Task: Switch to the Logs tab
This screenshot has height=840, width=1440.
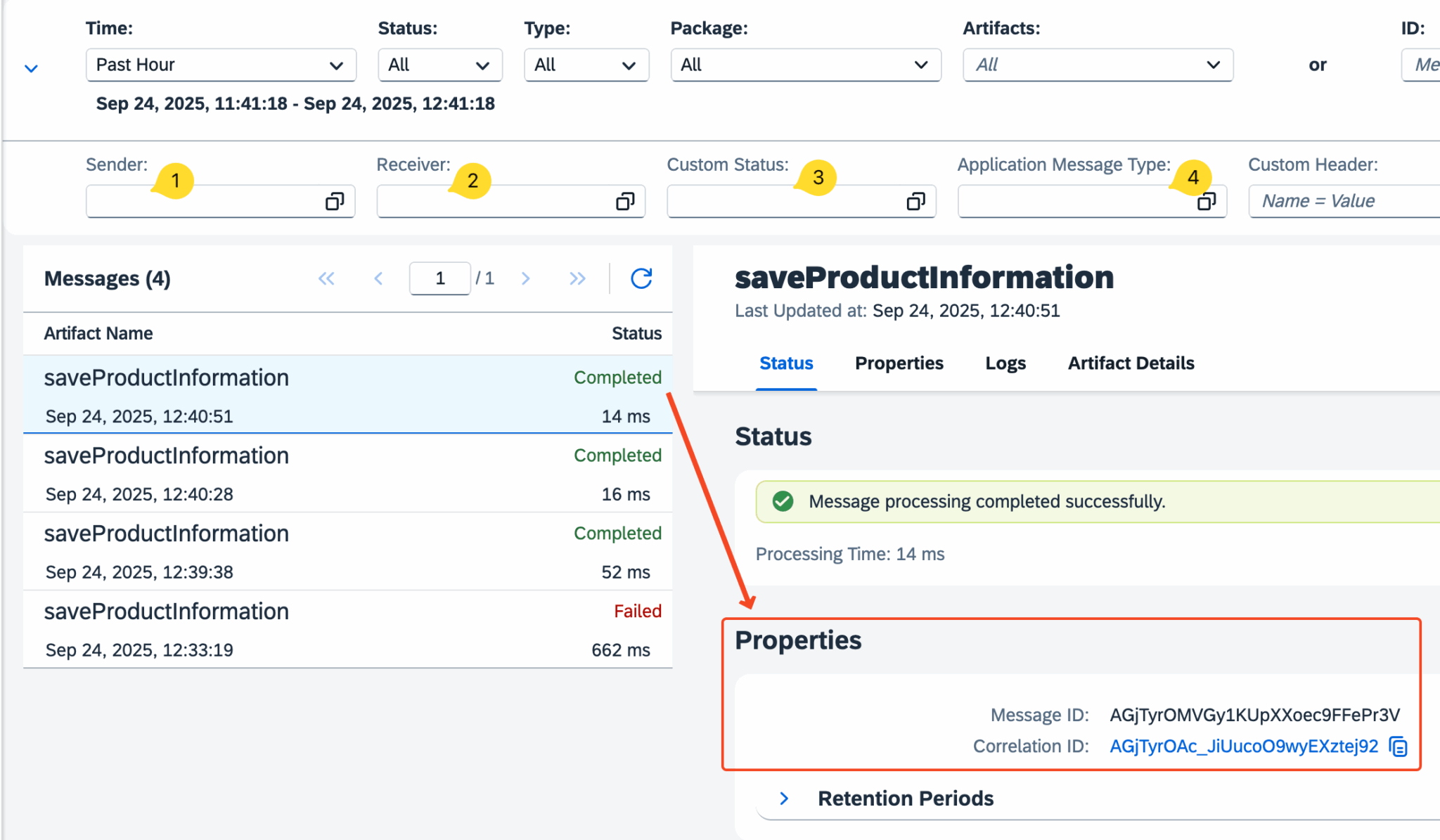Action: click(1005, 363)
